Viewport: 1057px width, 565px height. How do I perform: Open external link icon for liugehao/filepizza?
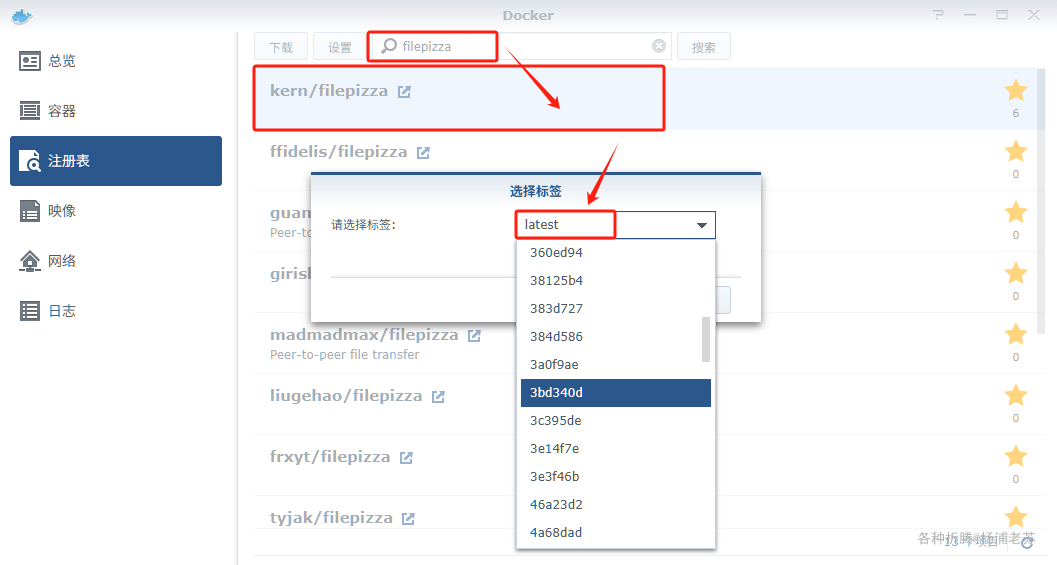coord(438,397)
